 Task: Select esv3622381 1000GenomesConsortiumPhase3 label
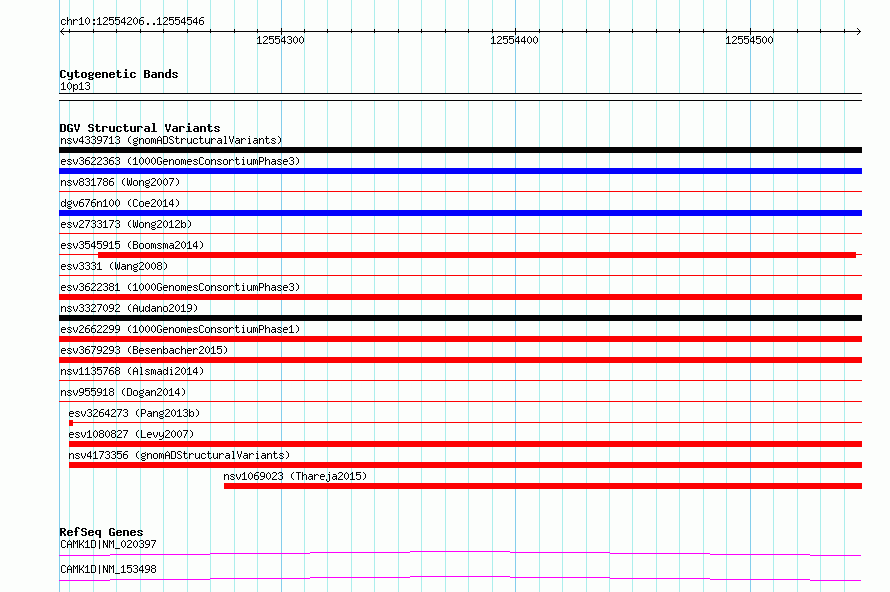(180, 287)
